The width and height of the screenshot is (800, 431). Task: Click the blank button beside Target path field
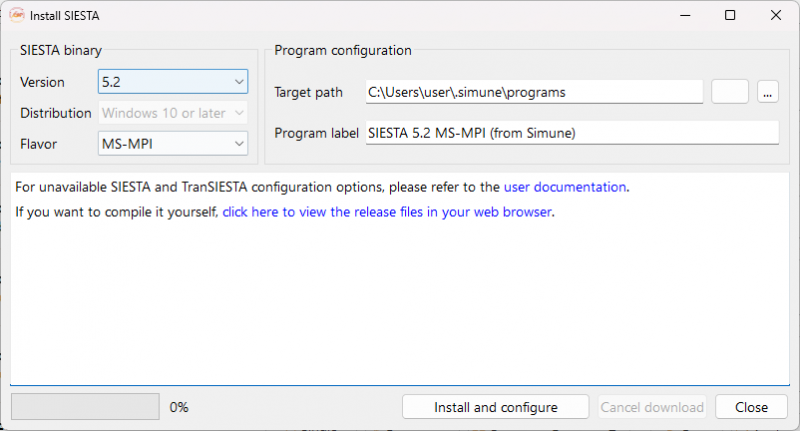pos(730,92)
